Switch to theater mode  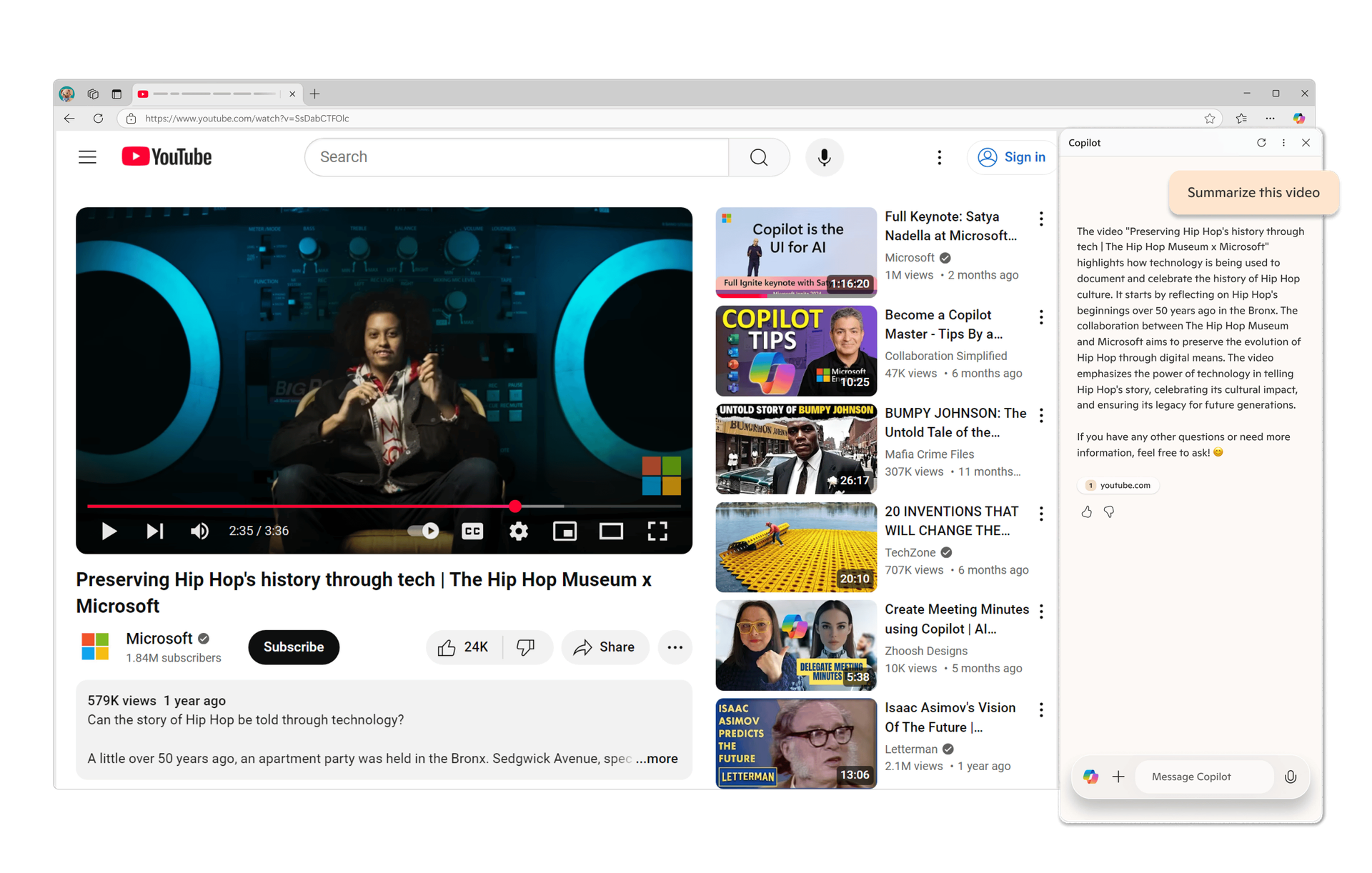click(611, 531)
